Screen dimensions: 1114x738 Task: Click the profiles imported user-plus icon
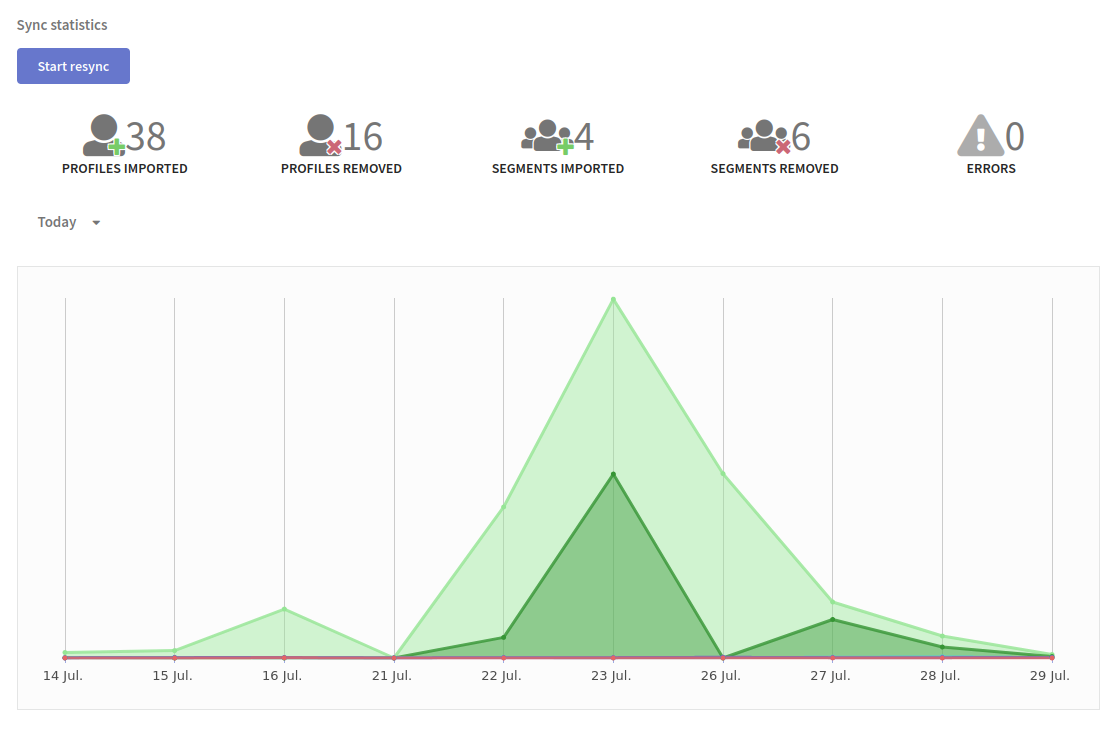click(104, 135)
